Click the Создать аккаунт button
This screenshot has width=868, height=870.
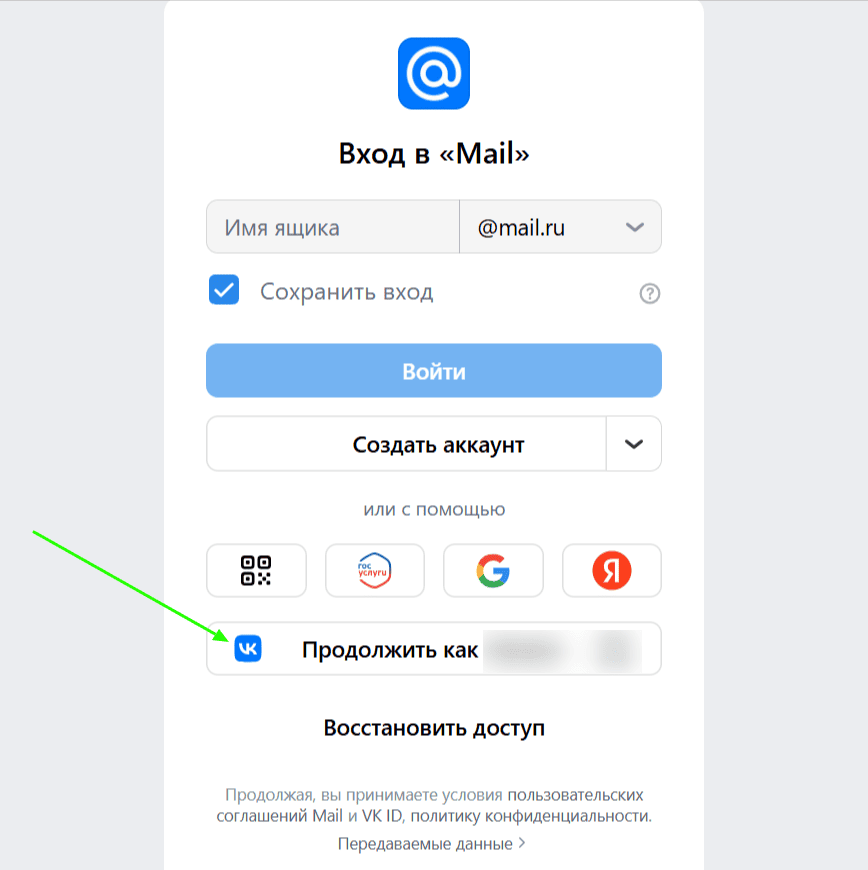click(x=406, y=444)
